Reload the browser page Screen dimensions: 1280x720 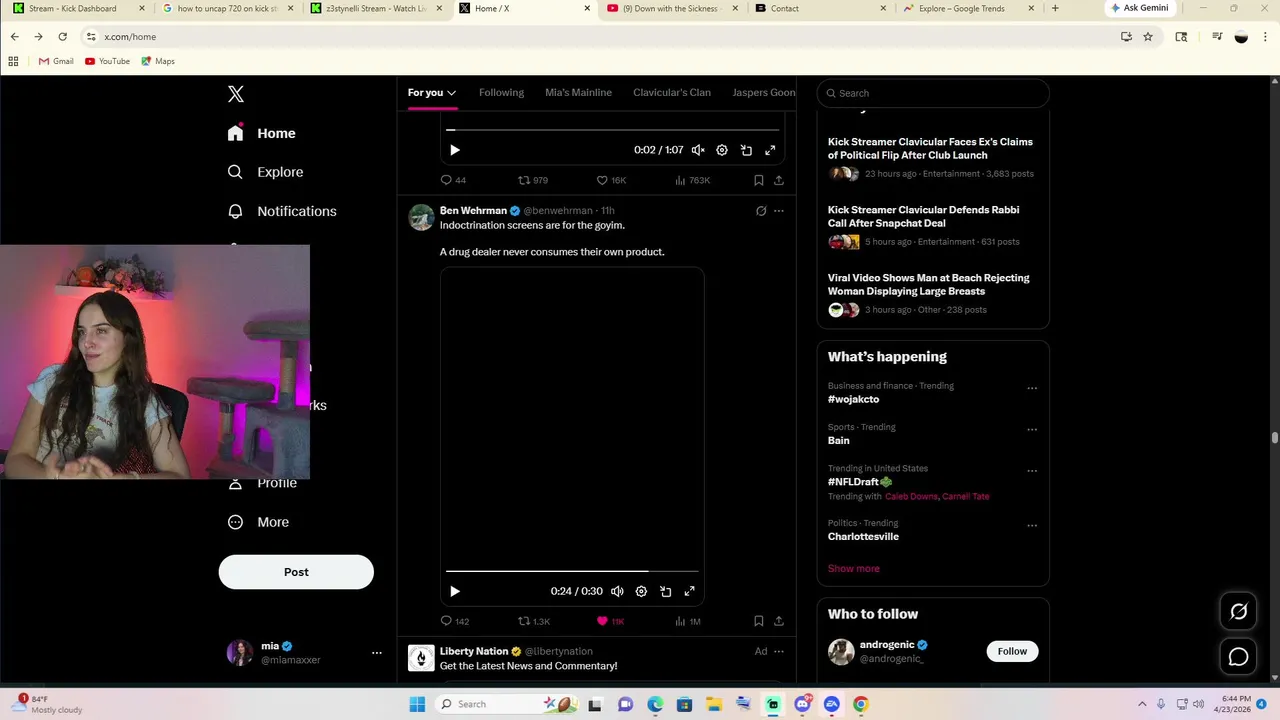pos(62,37)
